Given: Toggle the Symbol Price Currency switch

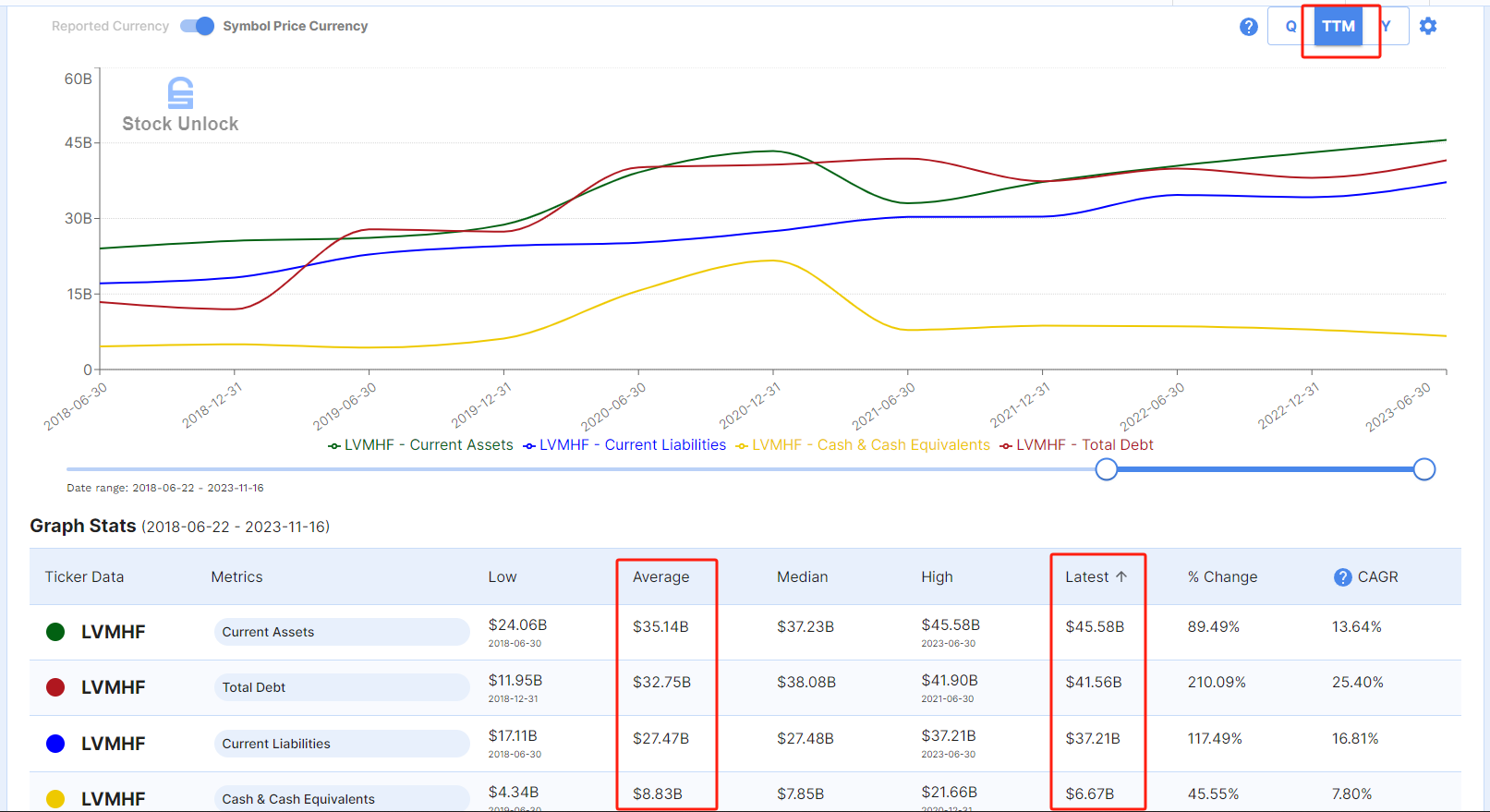Looking at the screenshot, I should point(198,26).
